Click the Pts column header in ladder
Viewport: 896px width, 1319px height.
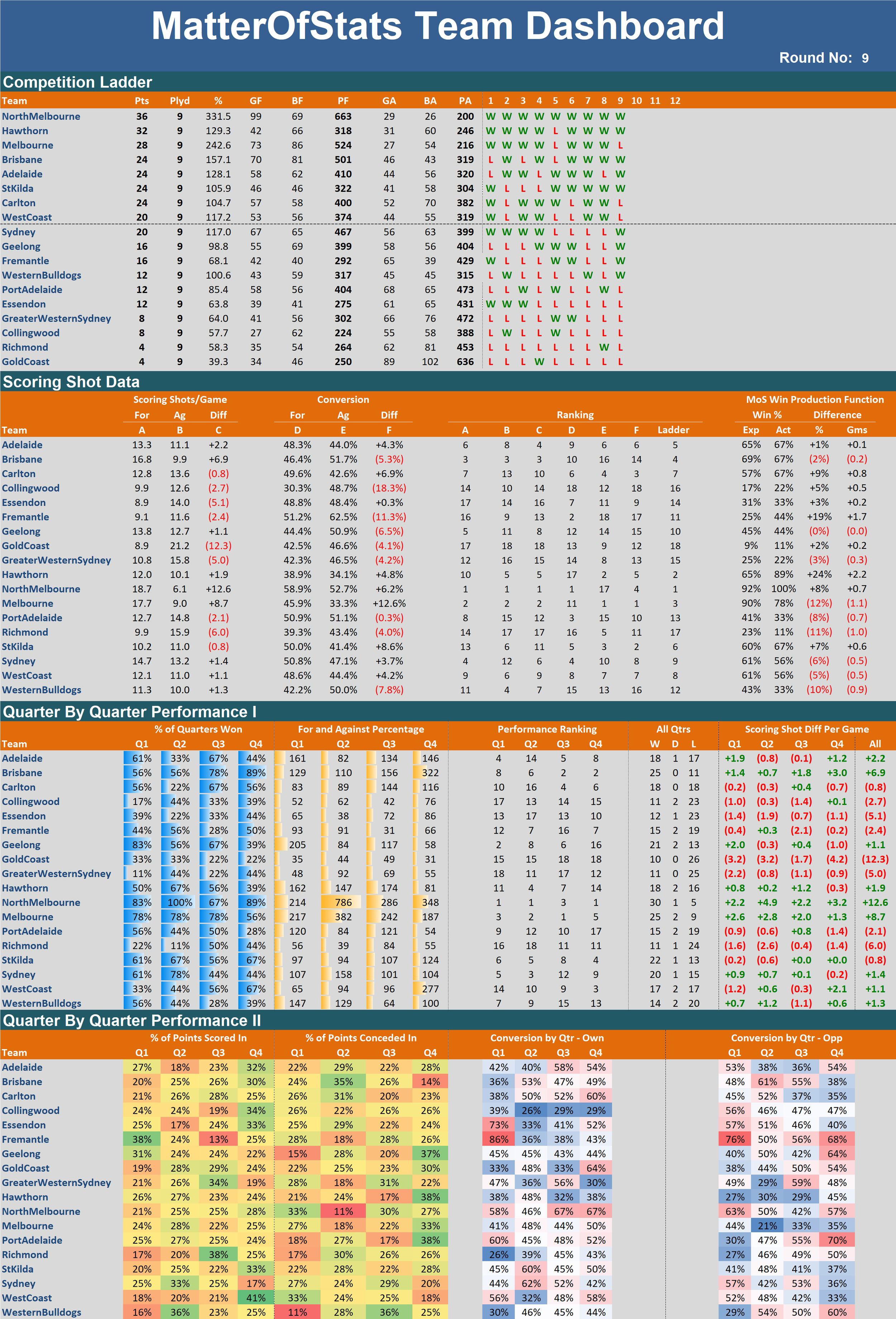point(141,101)
